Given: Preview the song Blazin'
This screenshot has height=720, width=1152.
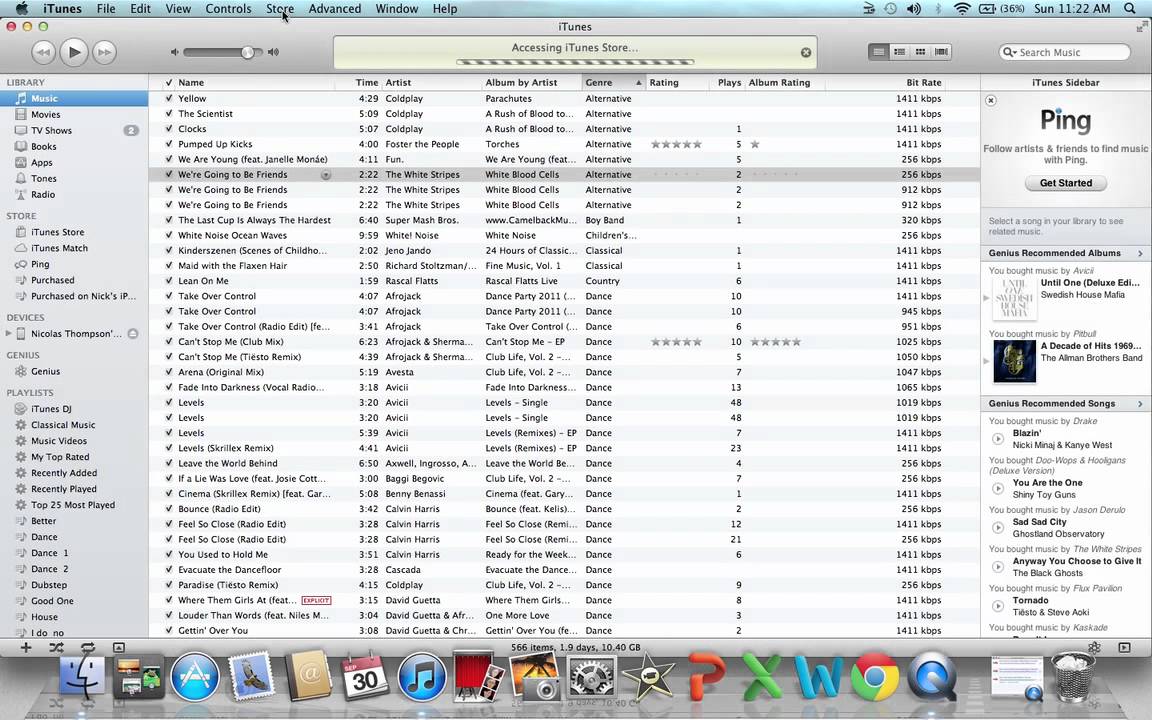Looking at the screenshot, I should click(x=998, y=439).
